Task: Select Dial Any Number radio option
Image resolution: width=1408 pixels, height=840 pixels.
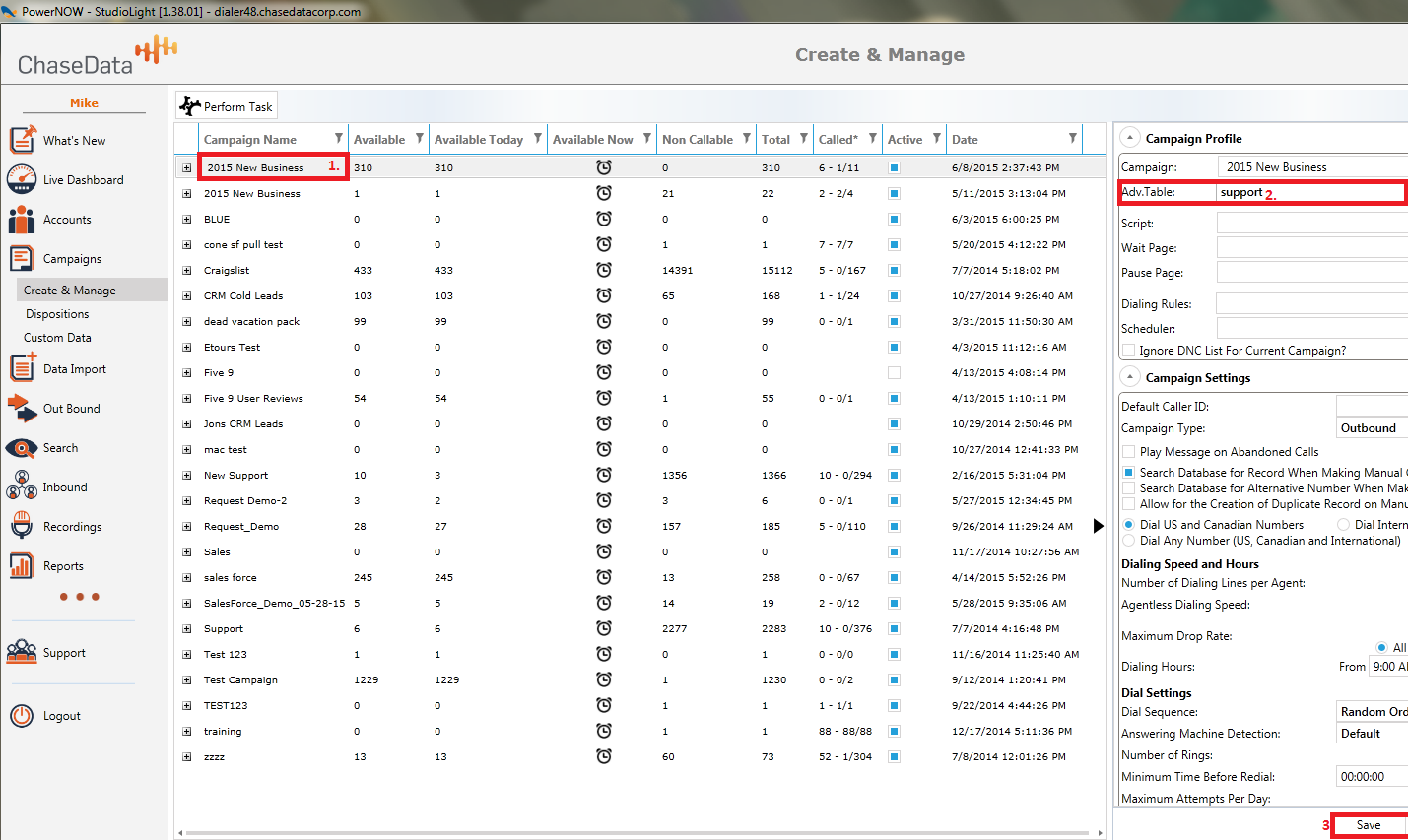Action: point(1129,541)
